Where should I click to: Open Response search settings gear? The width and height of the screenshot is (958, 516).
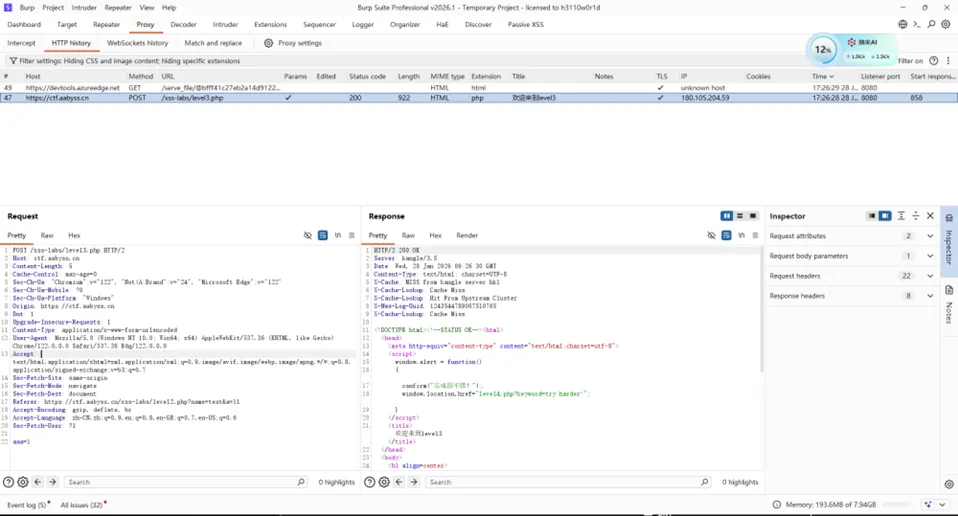[x=384, y=482]
